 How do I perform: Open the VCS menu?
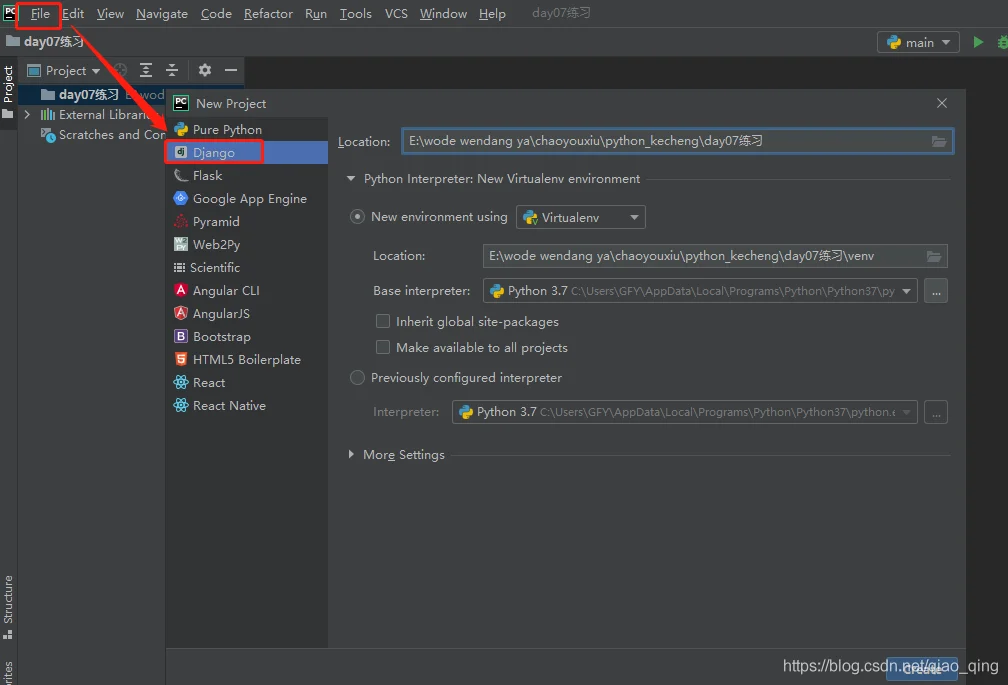396,13
